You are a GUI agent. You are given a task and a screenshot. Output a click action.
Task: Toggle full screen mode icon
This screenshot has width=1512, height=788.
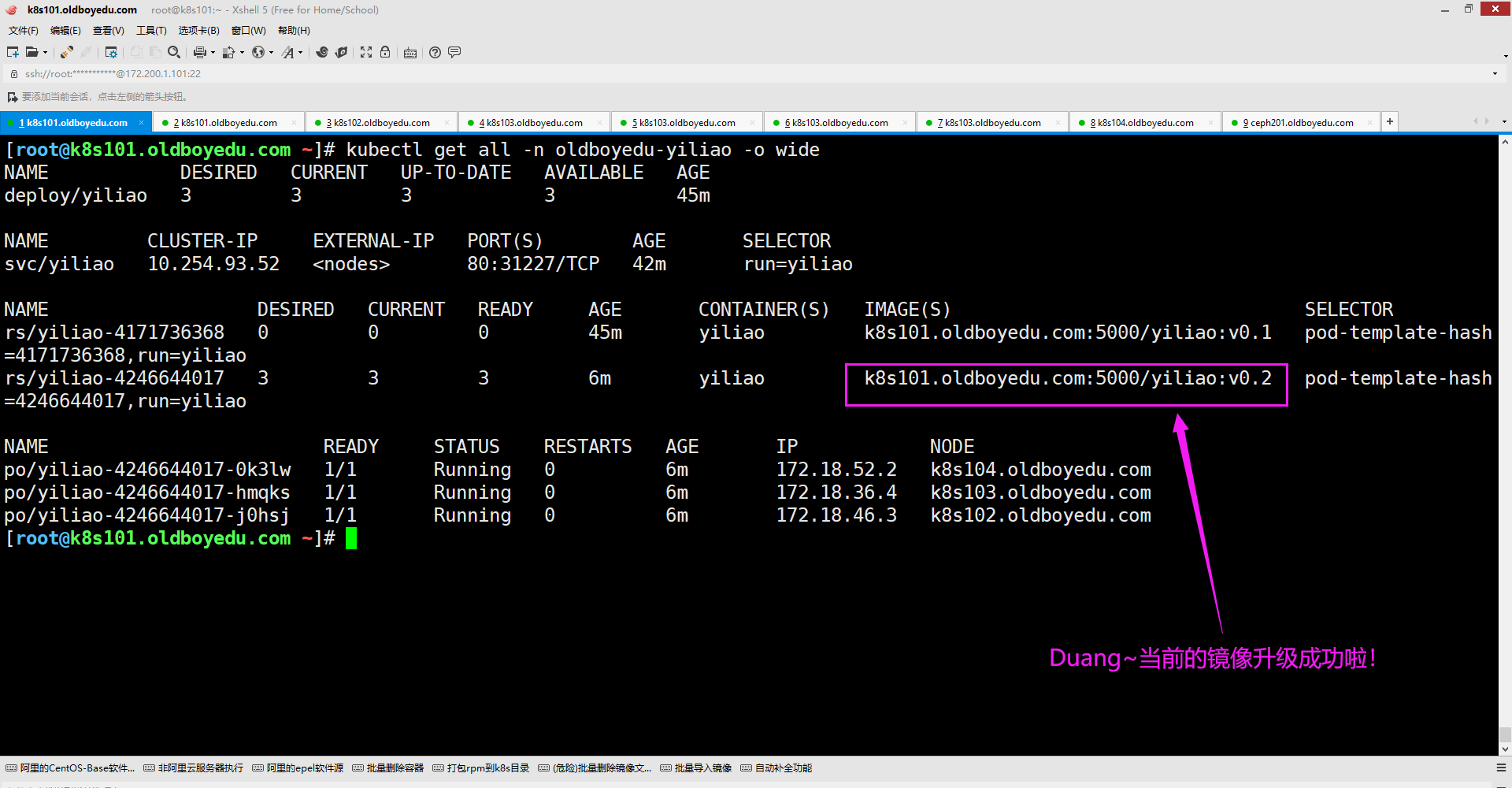366,52
